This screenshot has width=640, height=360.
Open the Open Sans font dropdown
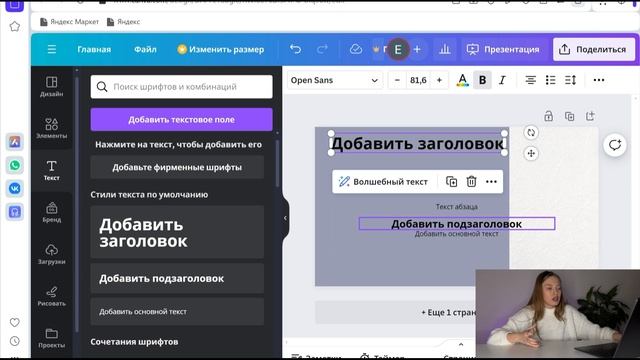point(335,80)
